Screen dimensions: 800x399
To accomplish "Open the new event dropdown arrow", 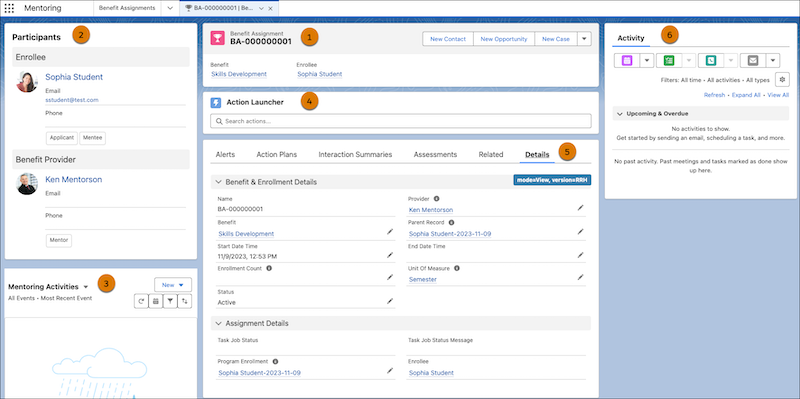I will 647,60.
